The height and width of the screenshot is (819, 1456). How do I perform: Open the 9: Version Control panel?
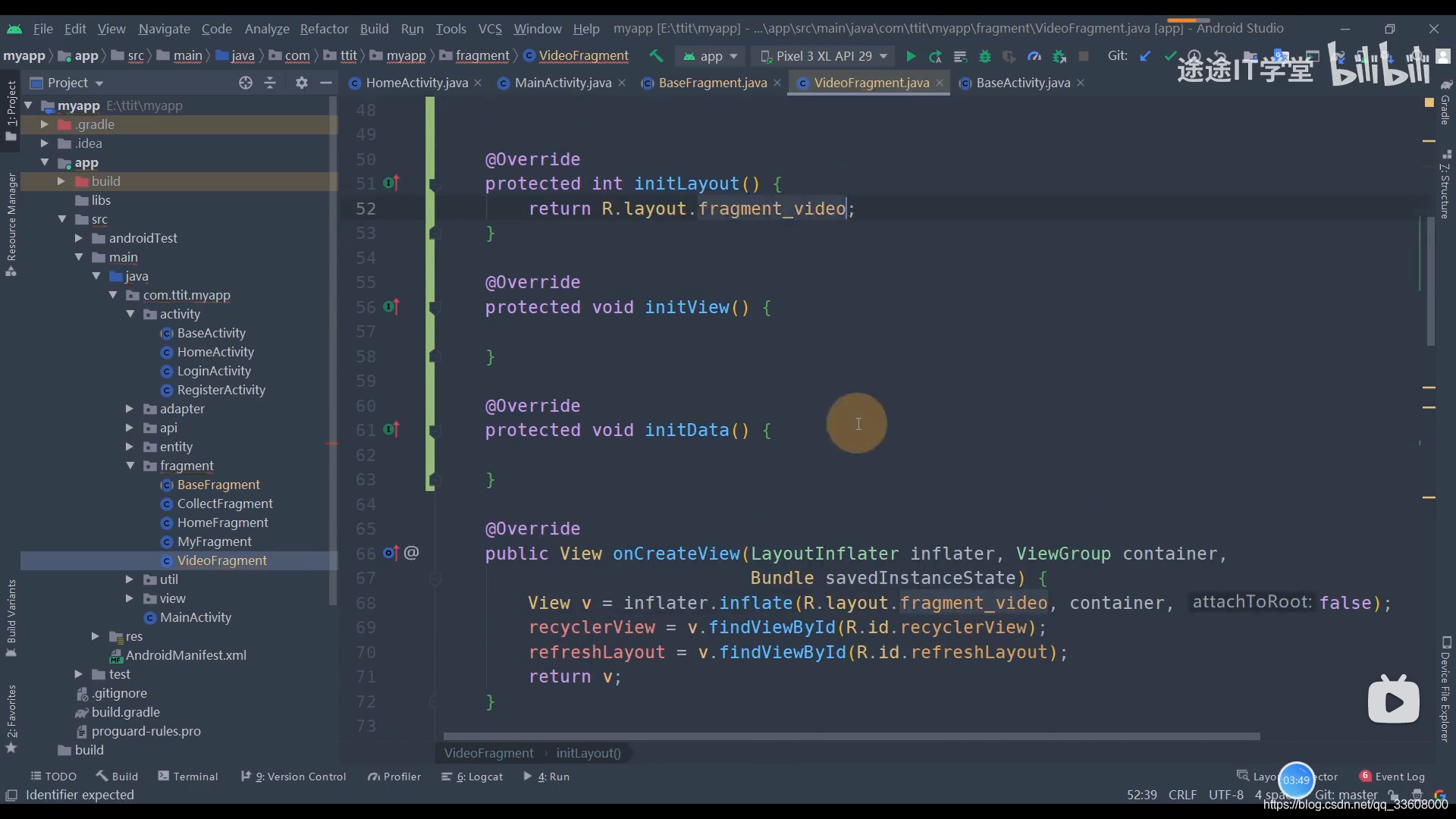pos(293,776)
